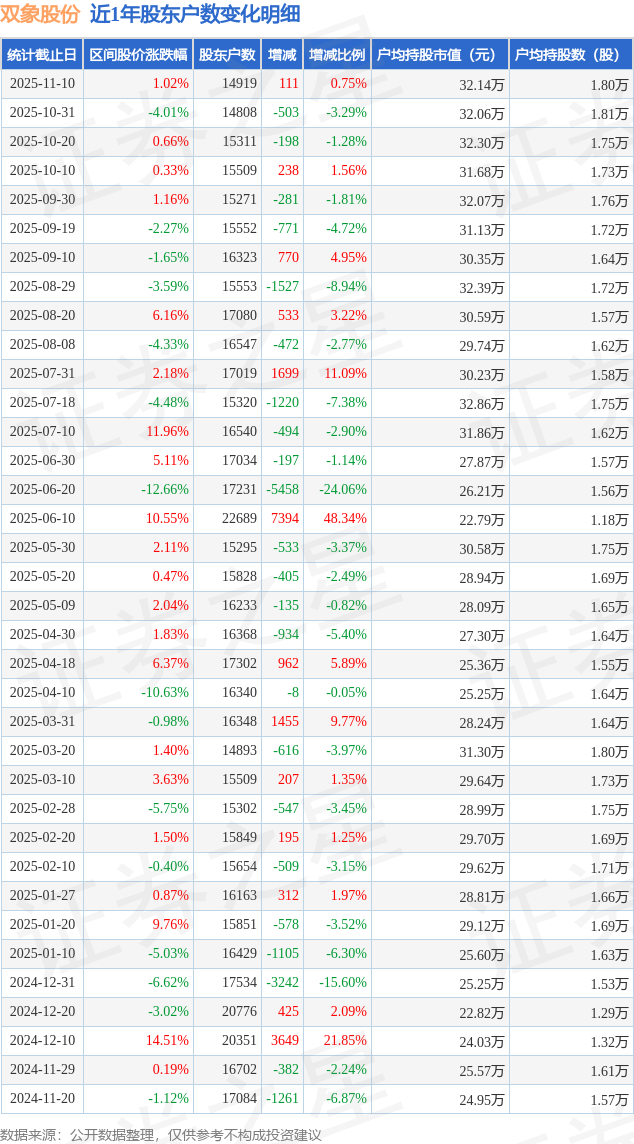Select the 统计截止日 column header
This screenshot has width=634, height=1144.
42,55
